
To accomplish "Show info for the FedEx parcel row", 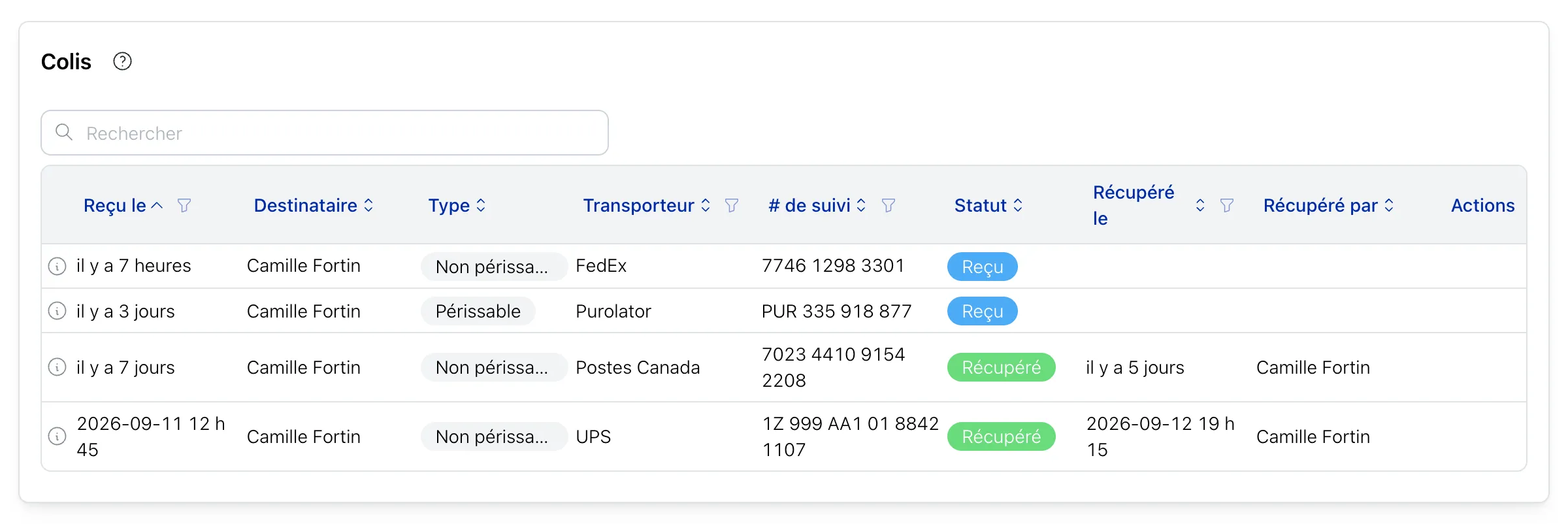I will pos(57,267).
